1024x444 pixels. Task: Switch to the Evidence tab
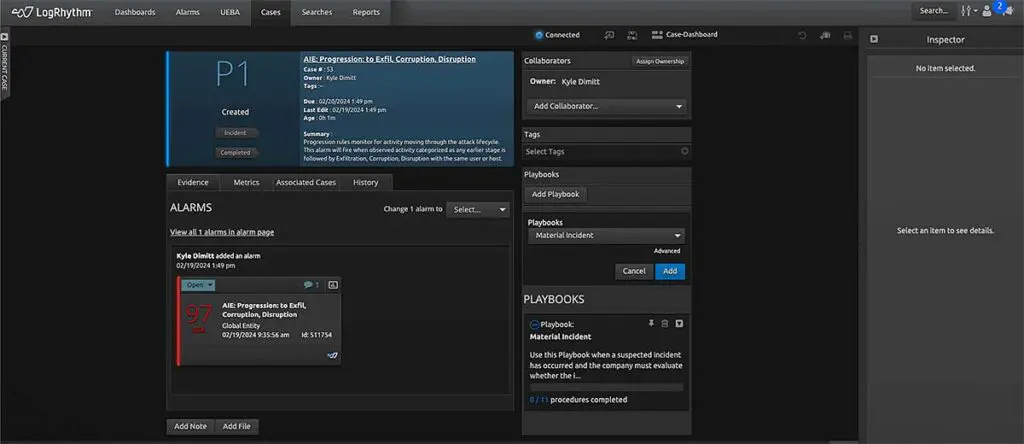tap(193, 183)
